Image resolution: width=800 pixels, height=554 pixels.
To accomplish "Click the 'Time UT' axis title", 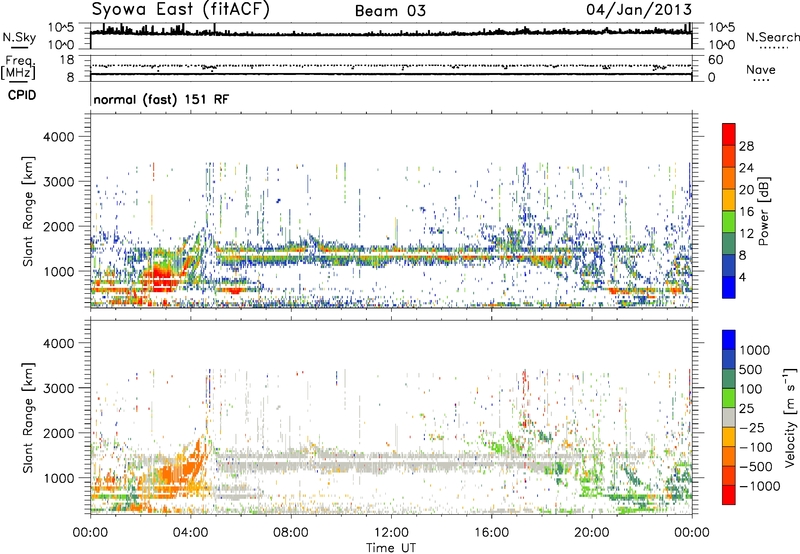I will 391,548.
